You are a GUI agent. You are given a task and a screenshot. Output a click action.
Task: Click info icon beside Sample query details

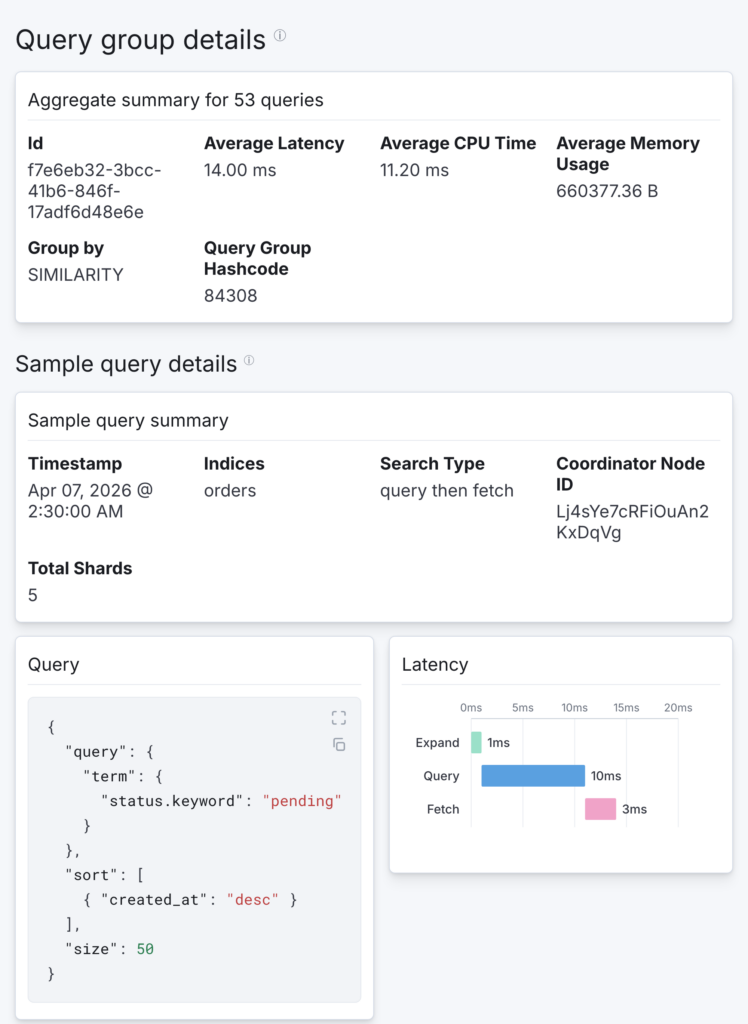click(x=249, y=360)
